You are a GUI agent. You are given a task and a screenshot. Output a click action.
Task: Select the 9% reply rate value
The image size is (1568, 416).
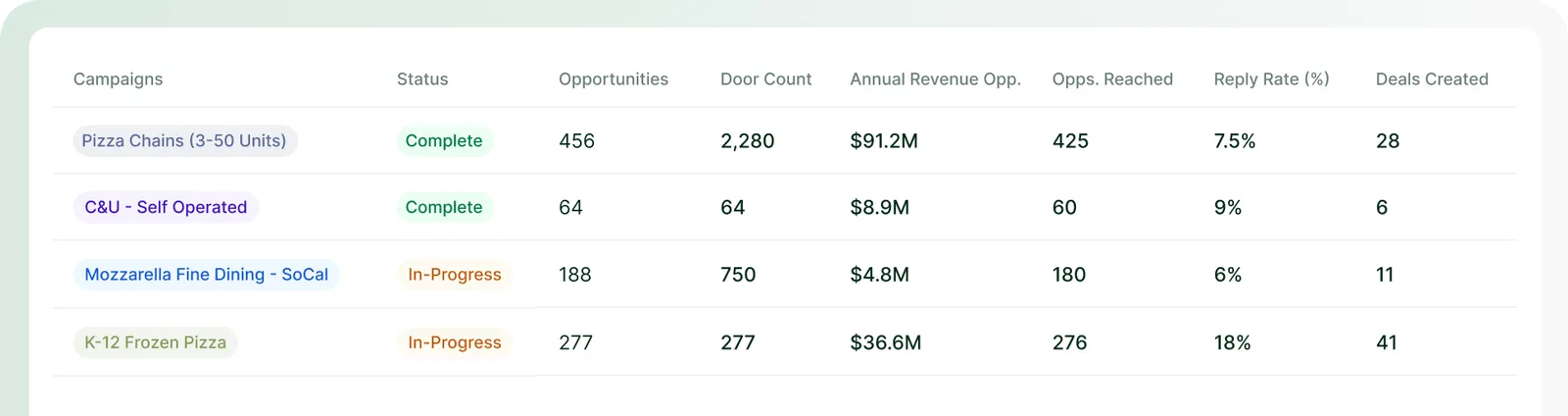[1228, 207]
